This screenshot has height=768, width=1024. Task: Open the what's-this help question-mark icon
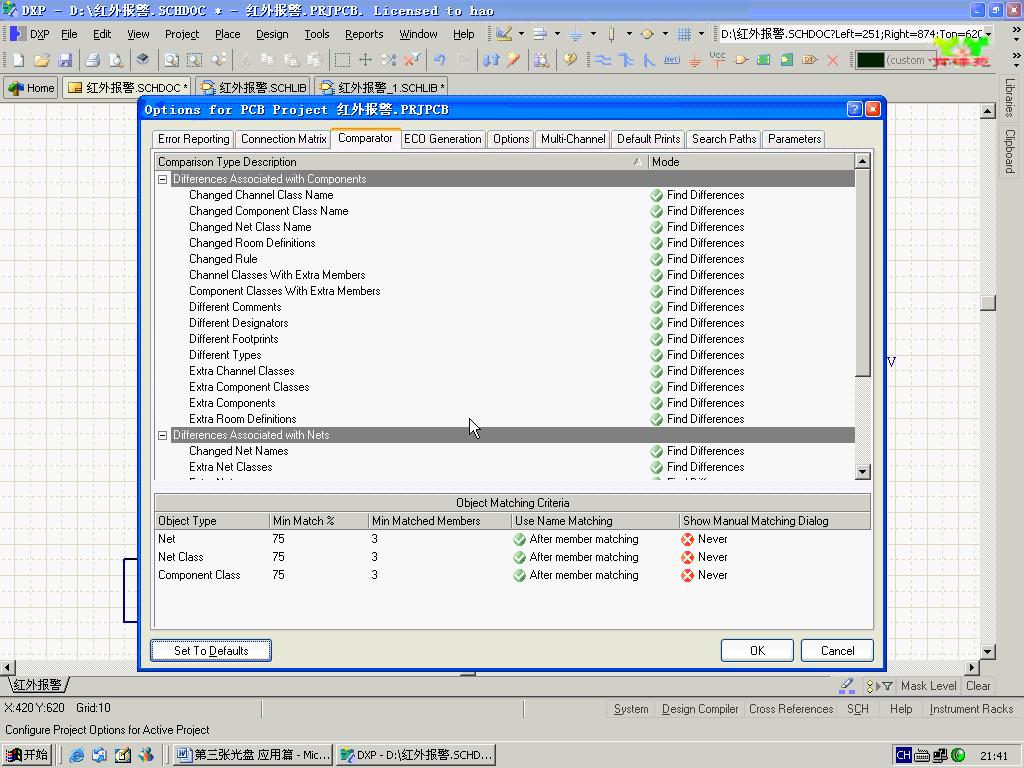pos(570,60)
